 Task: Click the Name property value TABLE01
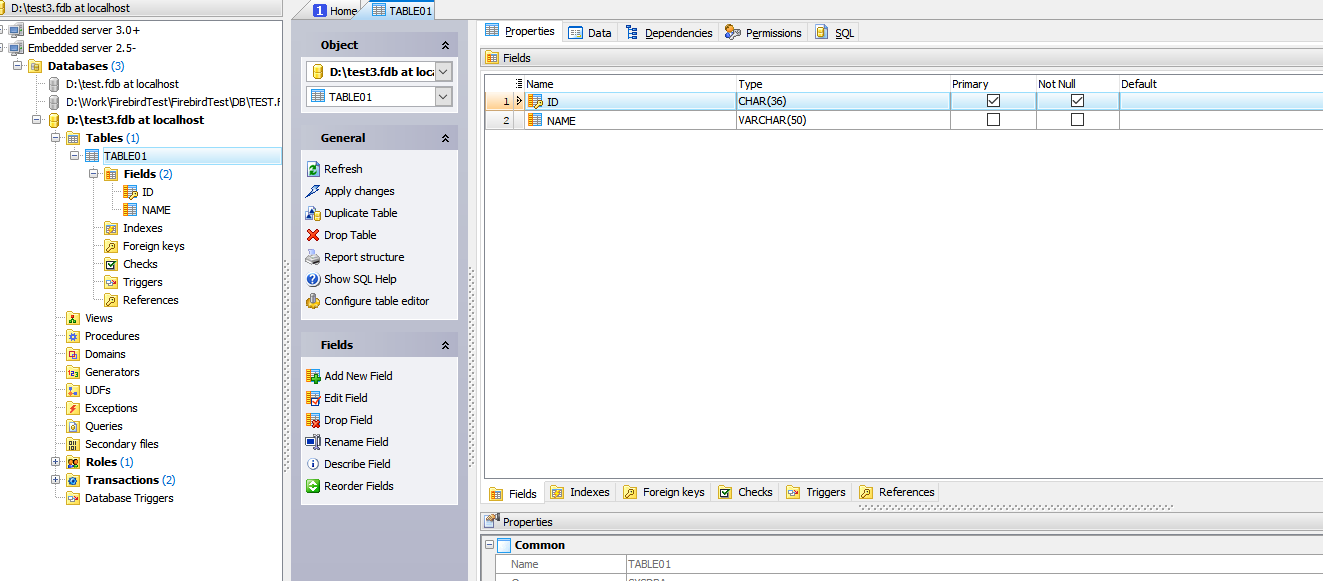tap(974, 565)
